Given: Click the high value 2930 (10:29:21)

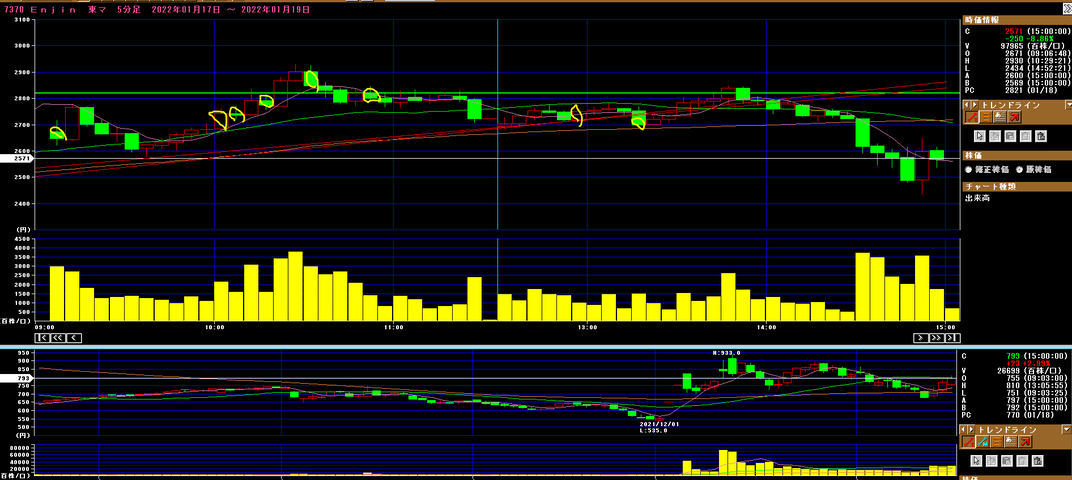Looking at the screenshot, I should [1038, 61].
